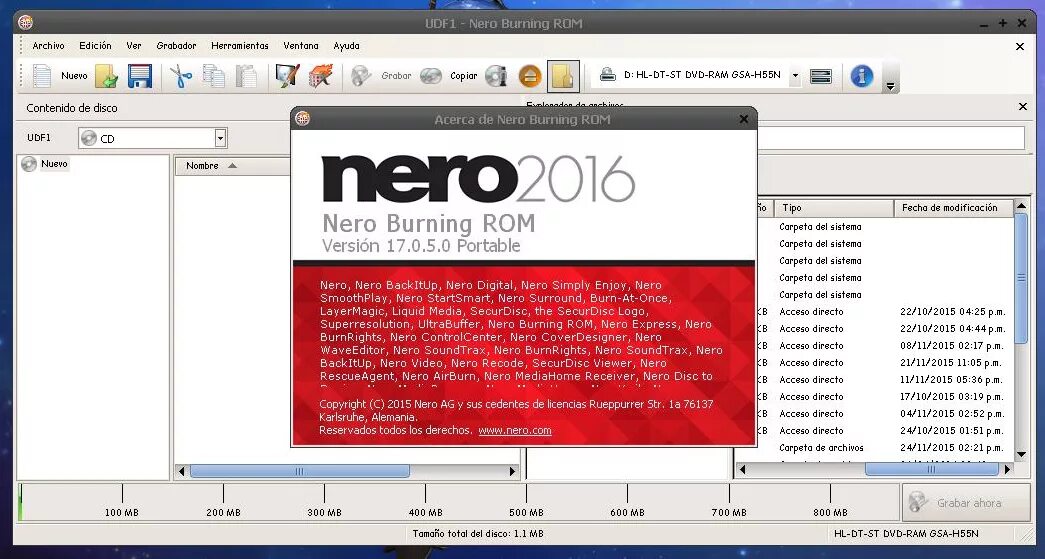Save compilation with the floppy disk icon

[139, 76]
